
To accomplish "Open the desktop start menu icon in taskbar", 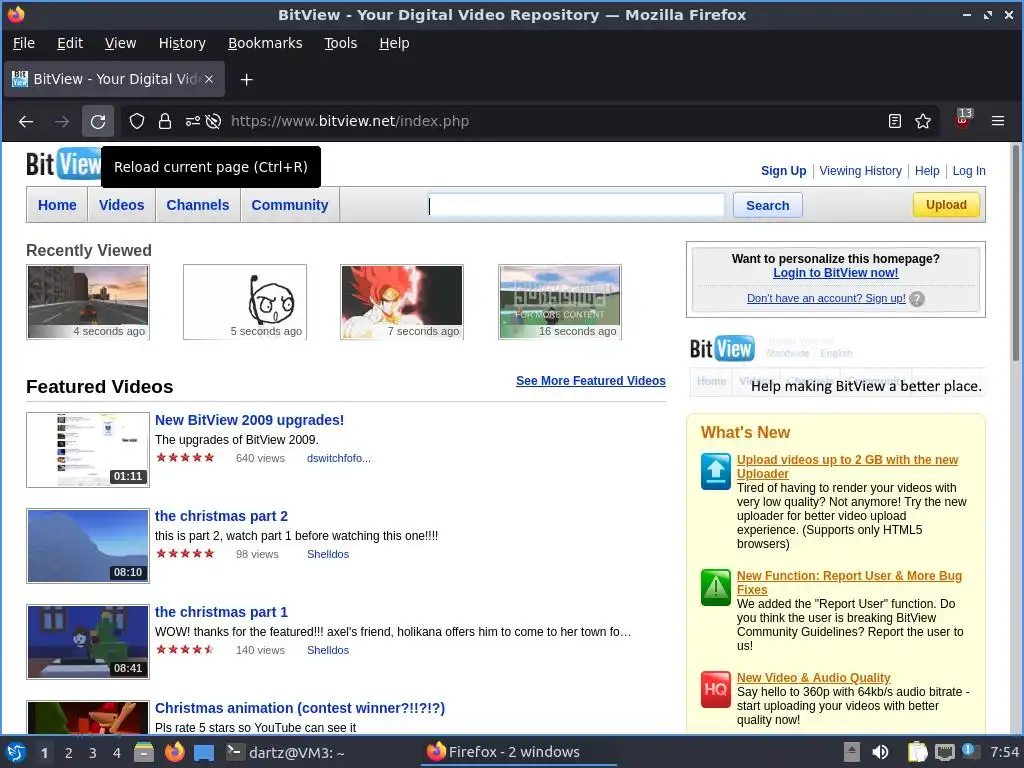I will pos(16,752).
